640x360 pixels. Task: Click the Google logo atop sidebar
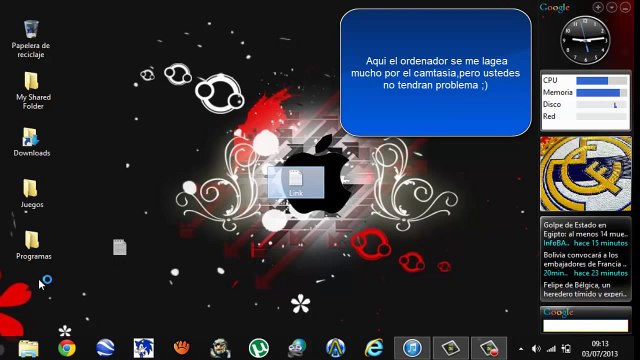click(554, 7)
